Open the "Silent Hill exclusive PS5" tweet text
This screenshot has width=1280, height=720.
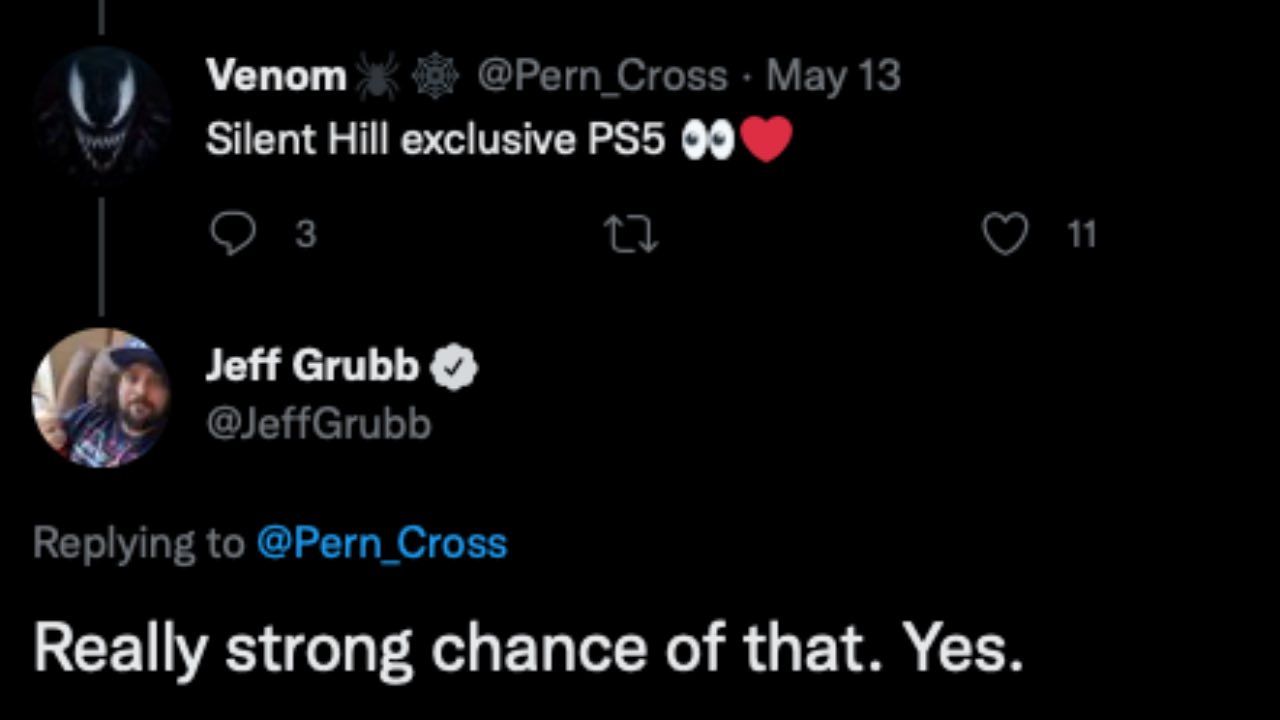435,141
